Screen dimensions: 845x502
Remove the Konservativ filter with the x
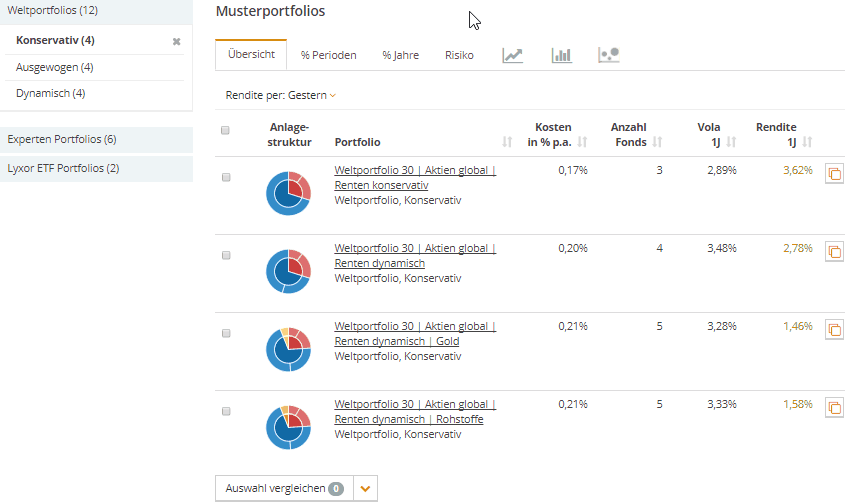(177, 41)
